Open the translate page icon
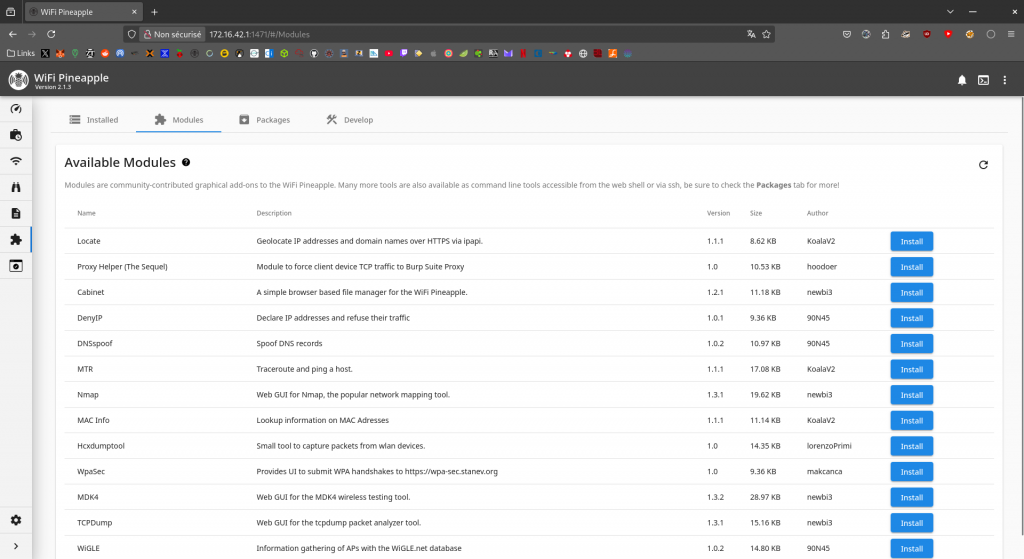Viewport: 1024px width, 559px height. (x=751, y=34)
